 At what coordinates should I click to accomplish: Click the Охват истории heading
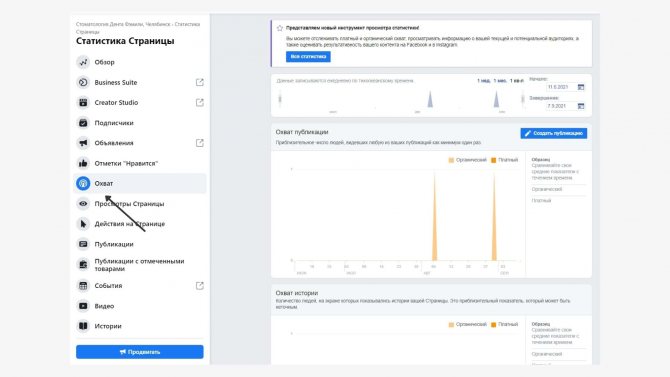[x=297, y=293]
